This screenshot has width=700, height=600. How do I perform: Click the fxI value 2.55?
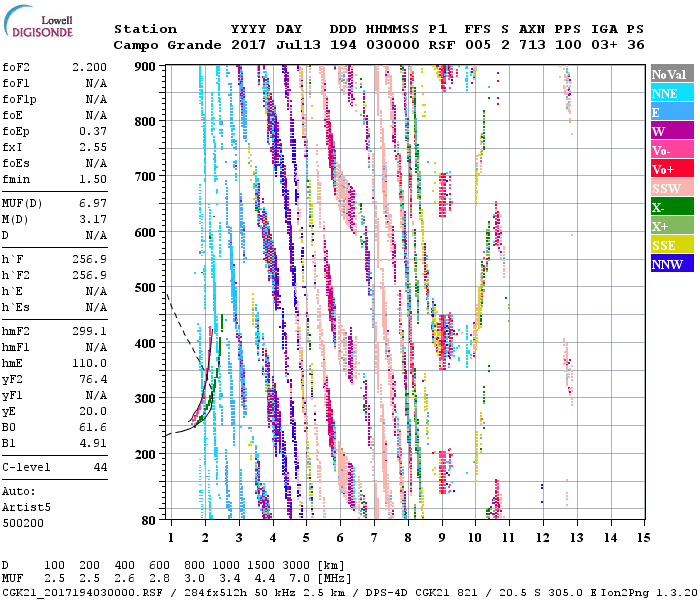[x=93, y=147]
